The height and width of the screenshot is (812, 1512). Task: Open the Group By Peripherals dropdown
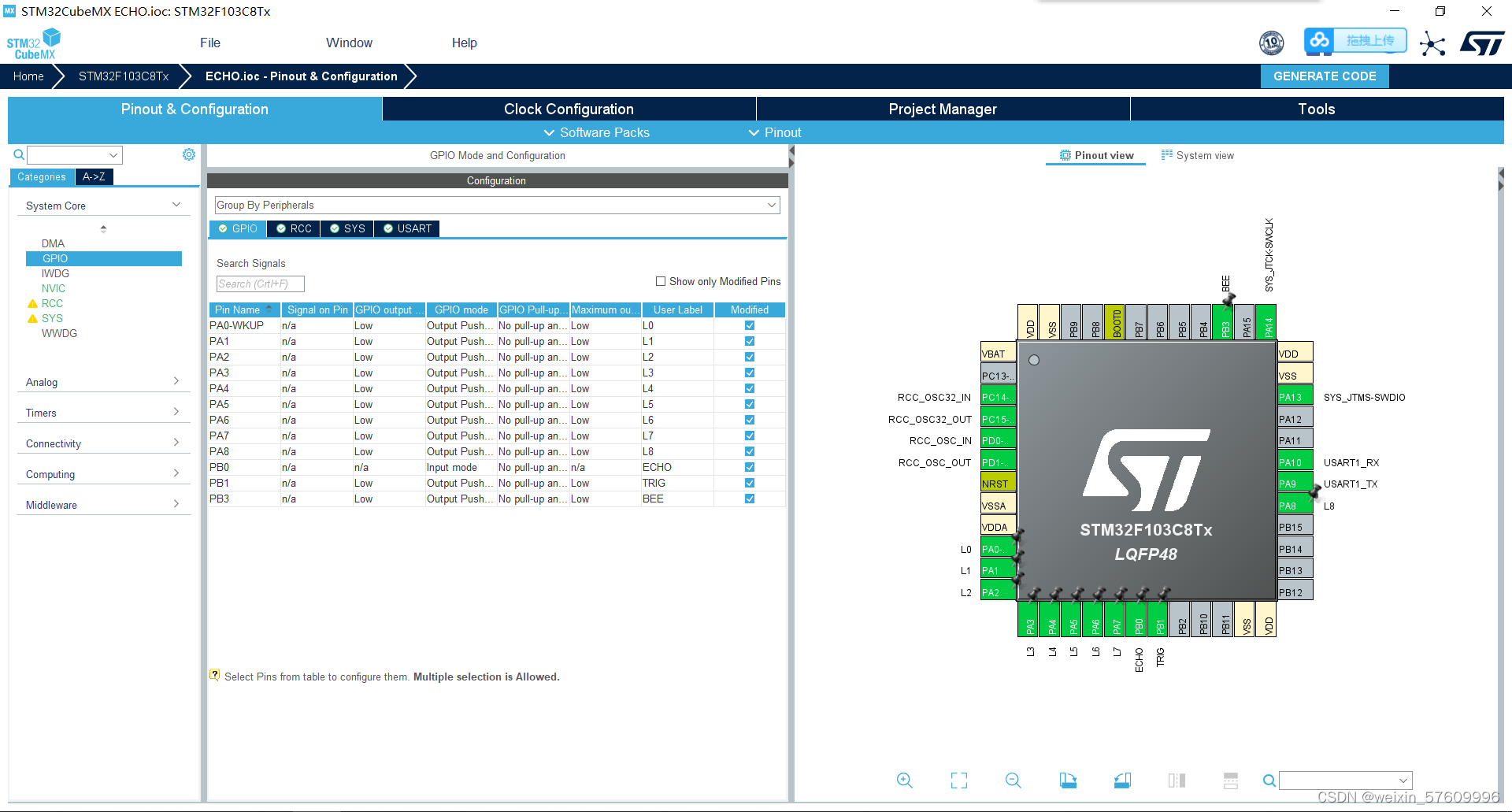pos(497,205)
